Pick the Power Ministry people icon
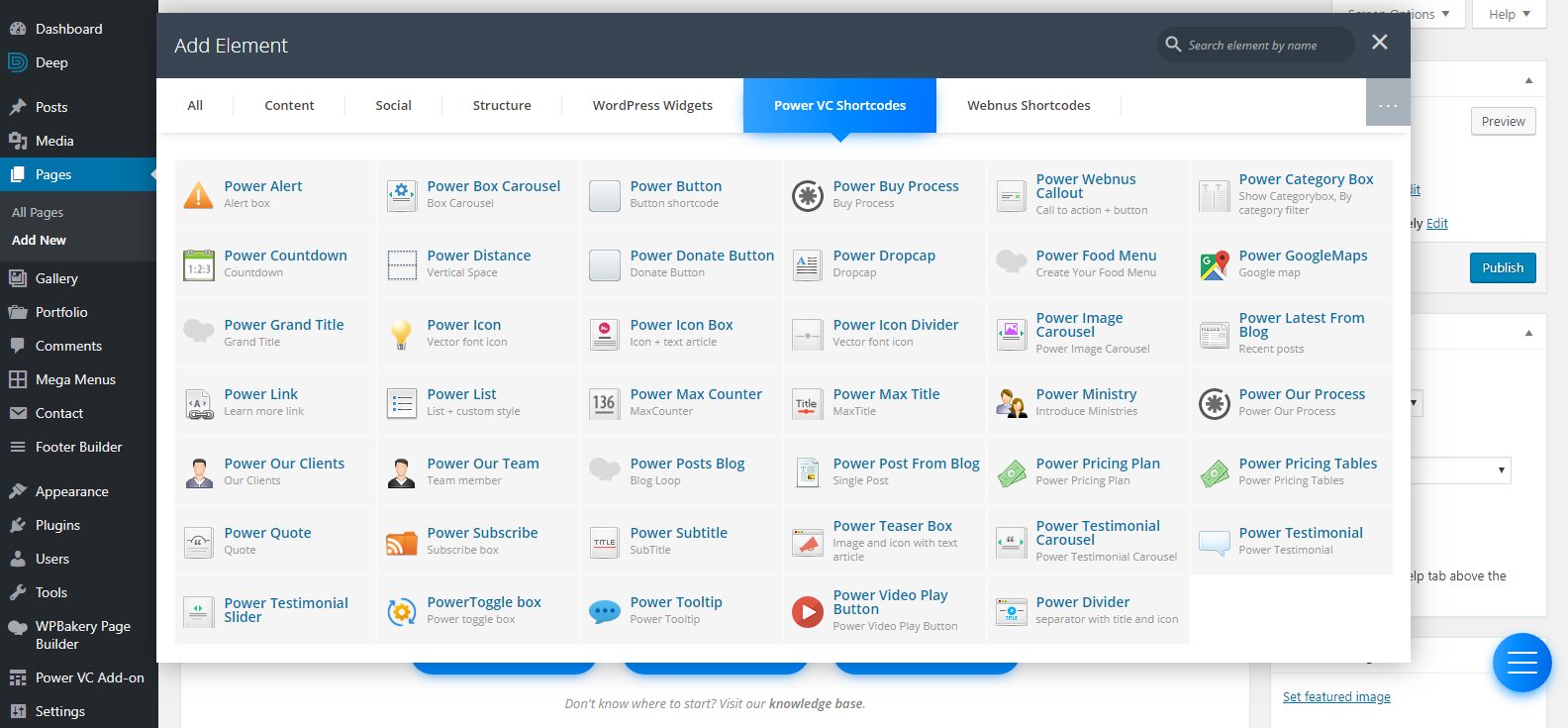 tap(1011, 403)
